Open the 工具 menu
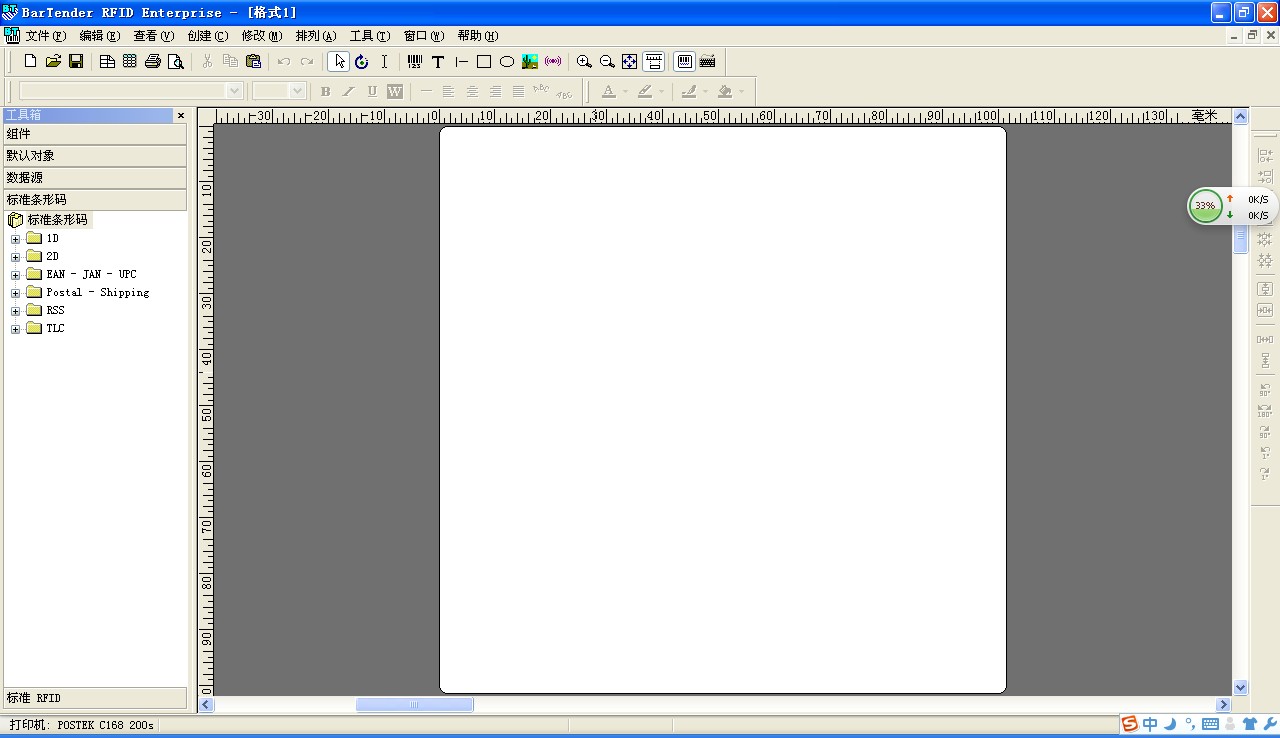The width and height of the screenshot is (1280, 738). 369,36
